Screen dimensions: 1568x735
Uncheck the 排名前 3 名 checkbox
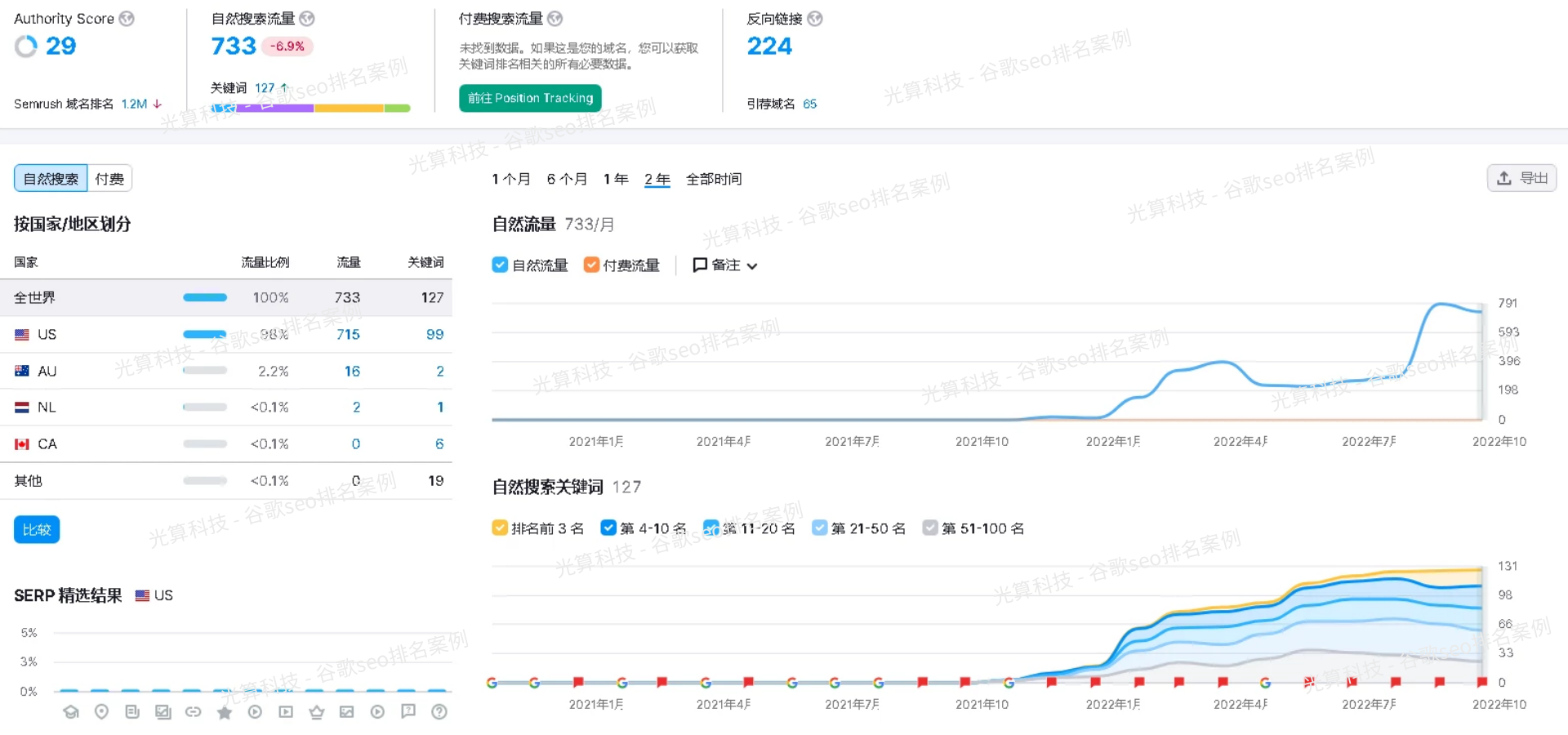(500, 528)
